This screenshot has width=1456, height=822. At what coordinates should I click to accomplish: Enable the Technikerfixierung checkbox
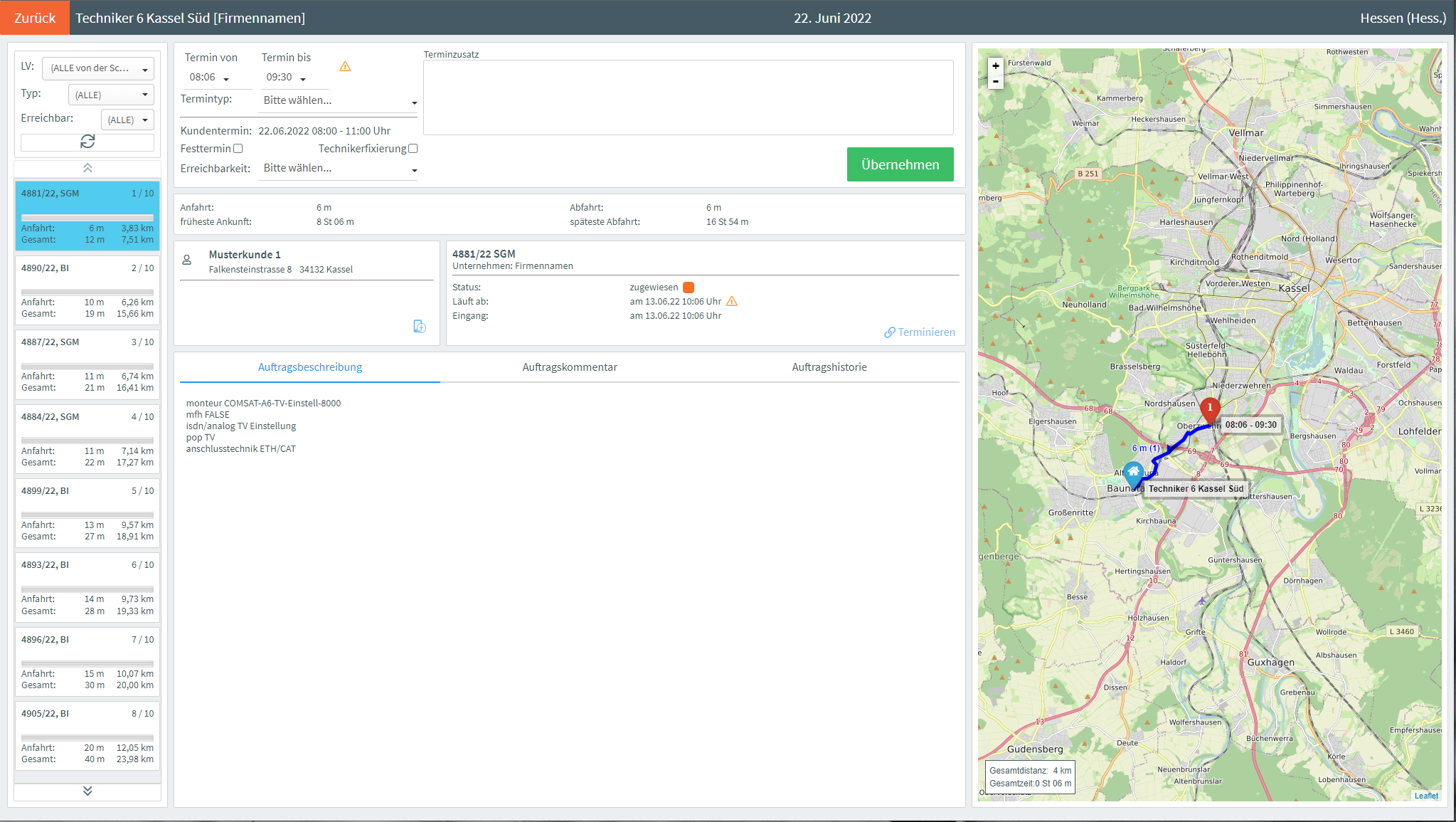[413, 149]
